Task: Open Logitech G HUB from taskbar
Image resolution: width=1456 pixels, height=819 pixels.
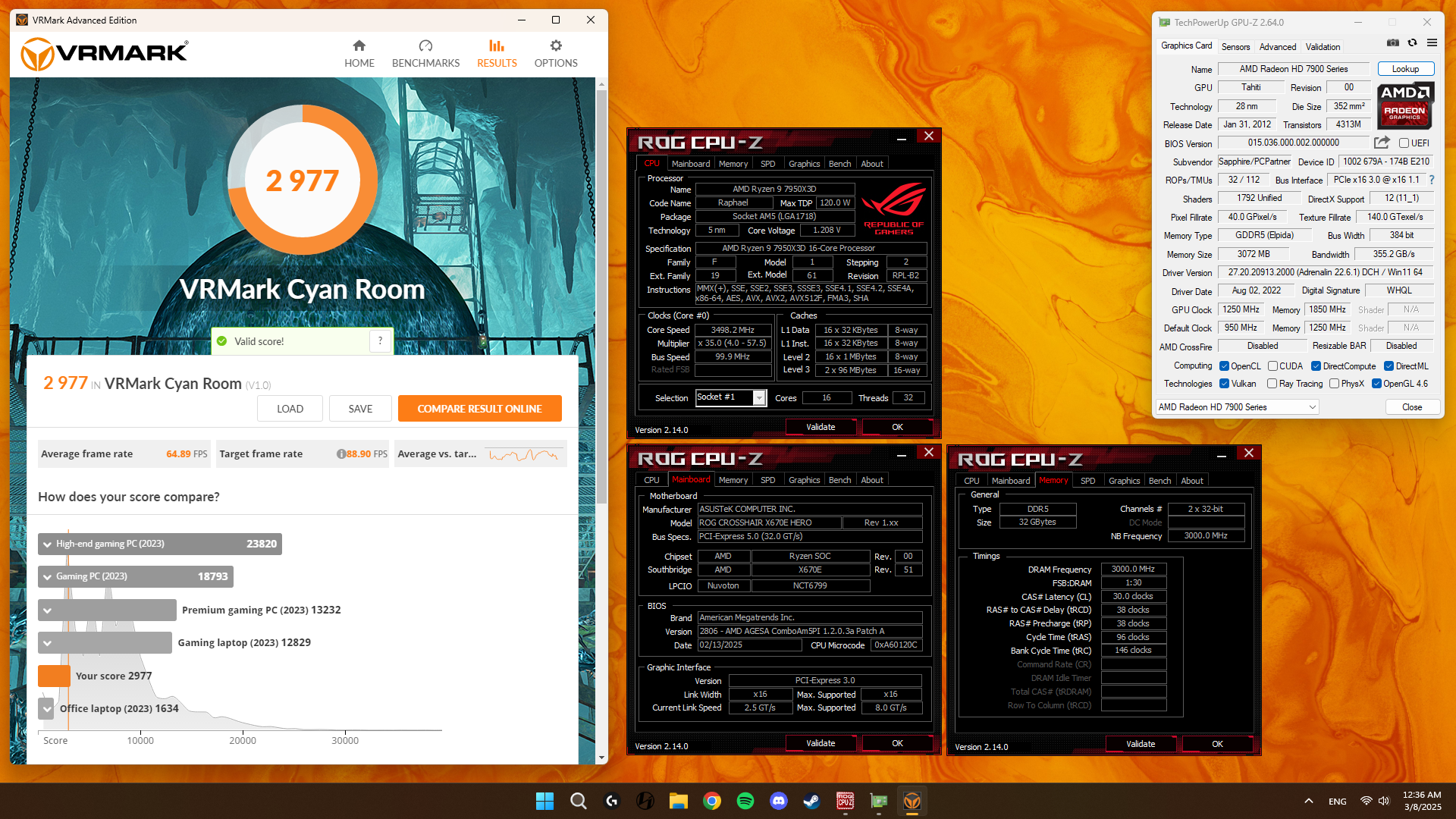Action: click(612, 801)
